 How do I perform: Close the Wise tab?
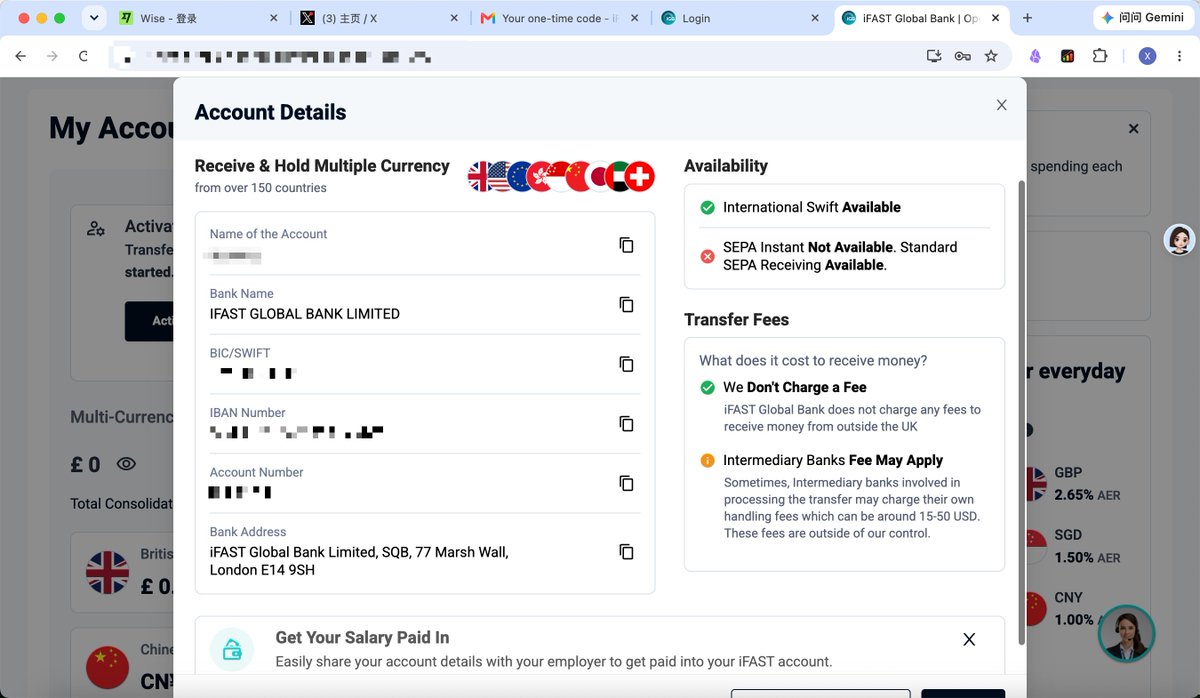(274, 18)
